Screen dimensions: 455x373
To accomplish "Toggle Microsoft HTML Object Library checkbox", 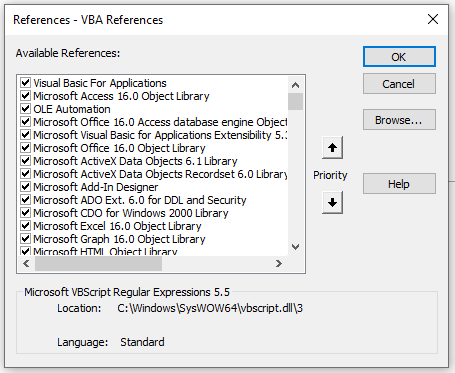I will (x=25, y=251).
